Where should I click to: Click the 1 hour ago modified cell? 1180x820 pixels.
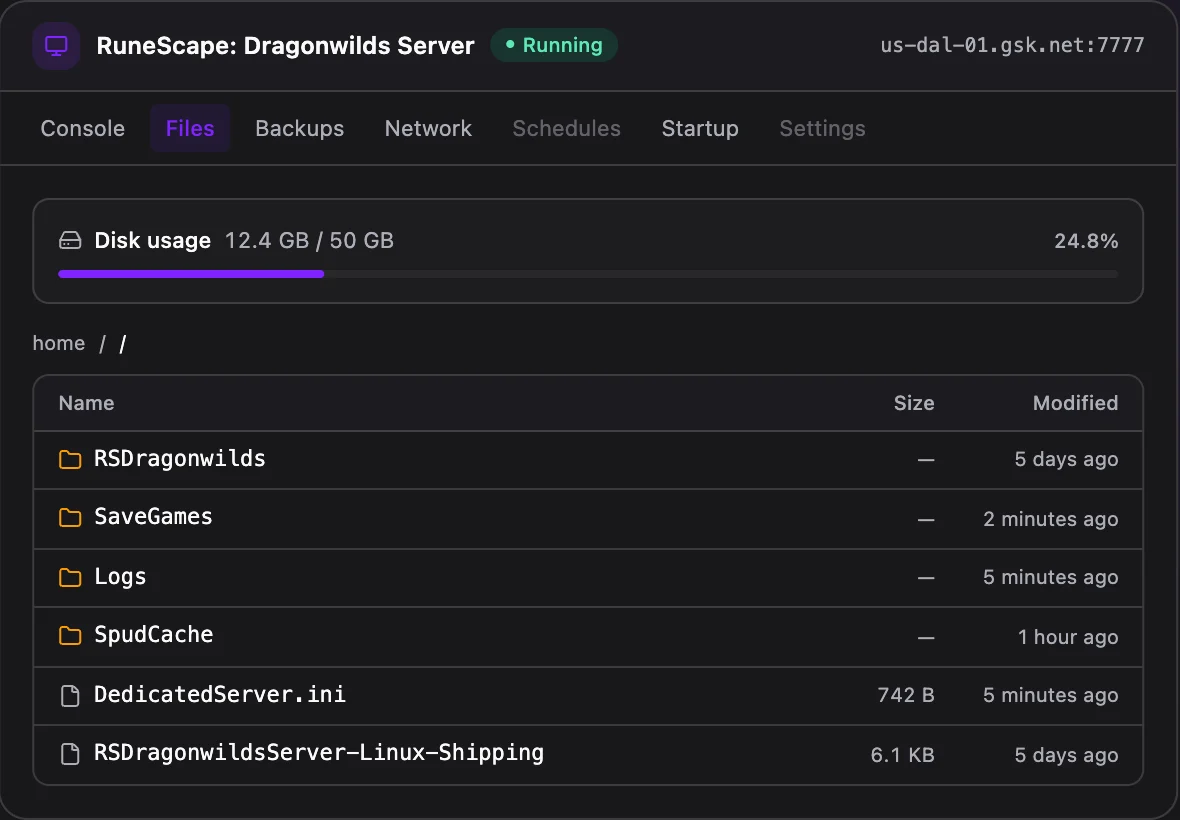(x=1068, y=637)
